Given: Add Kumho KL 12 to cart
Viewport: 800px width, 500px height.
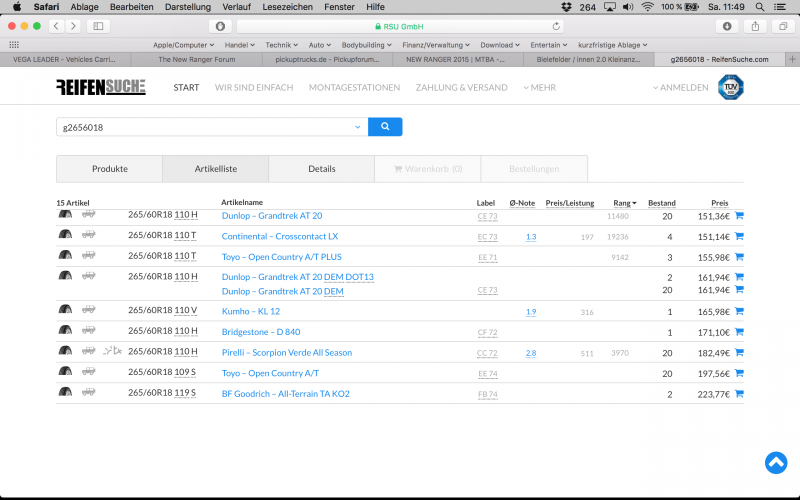Looking at the screenshot, I should 739,311.
